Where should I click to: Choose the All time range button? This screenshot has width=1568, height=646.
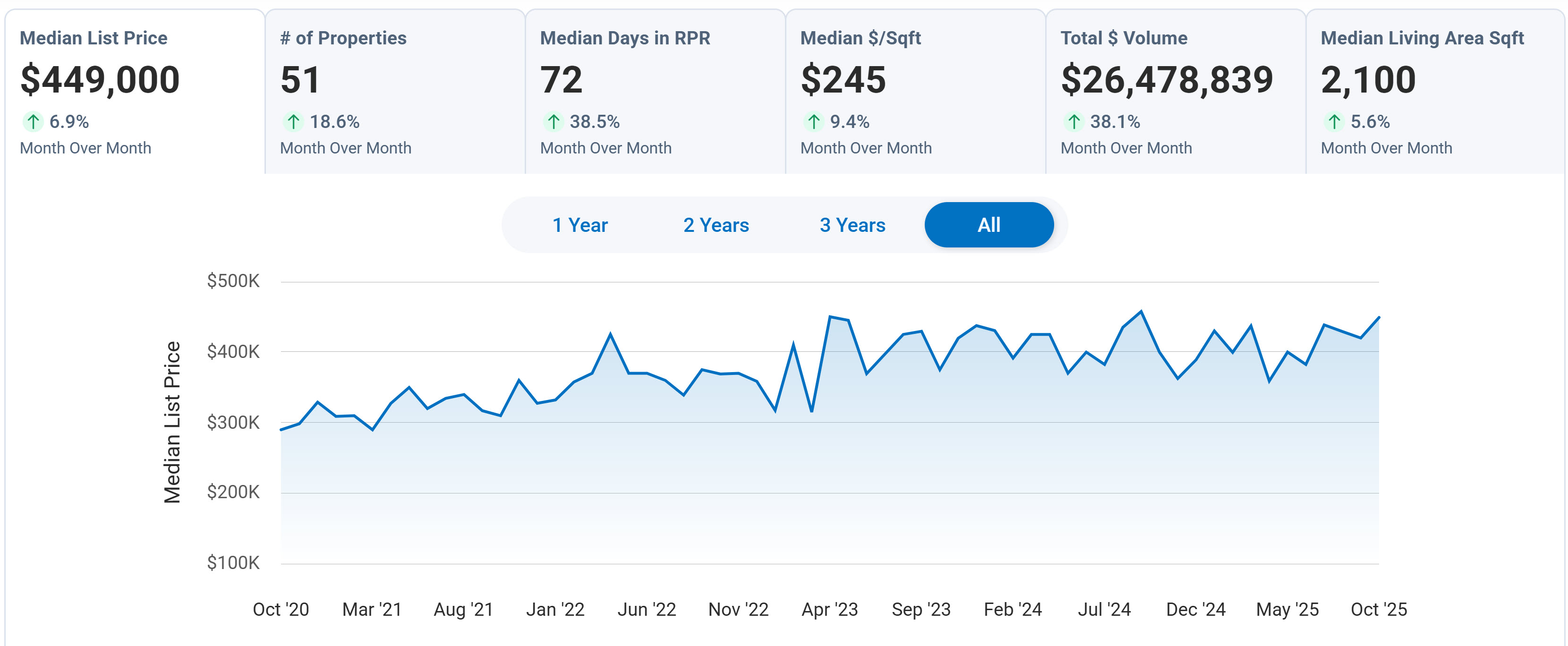point(989,225)
